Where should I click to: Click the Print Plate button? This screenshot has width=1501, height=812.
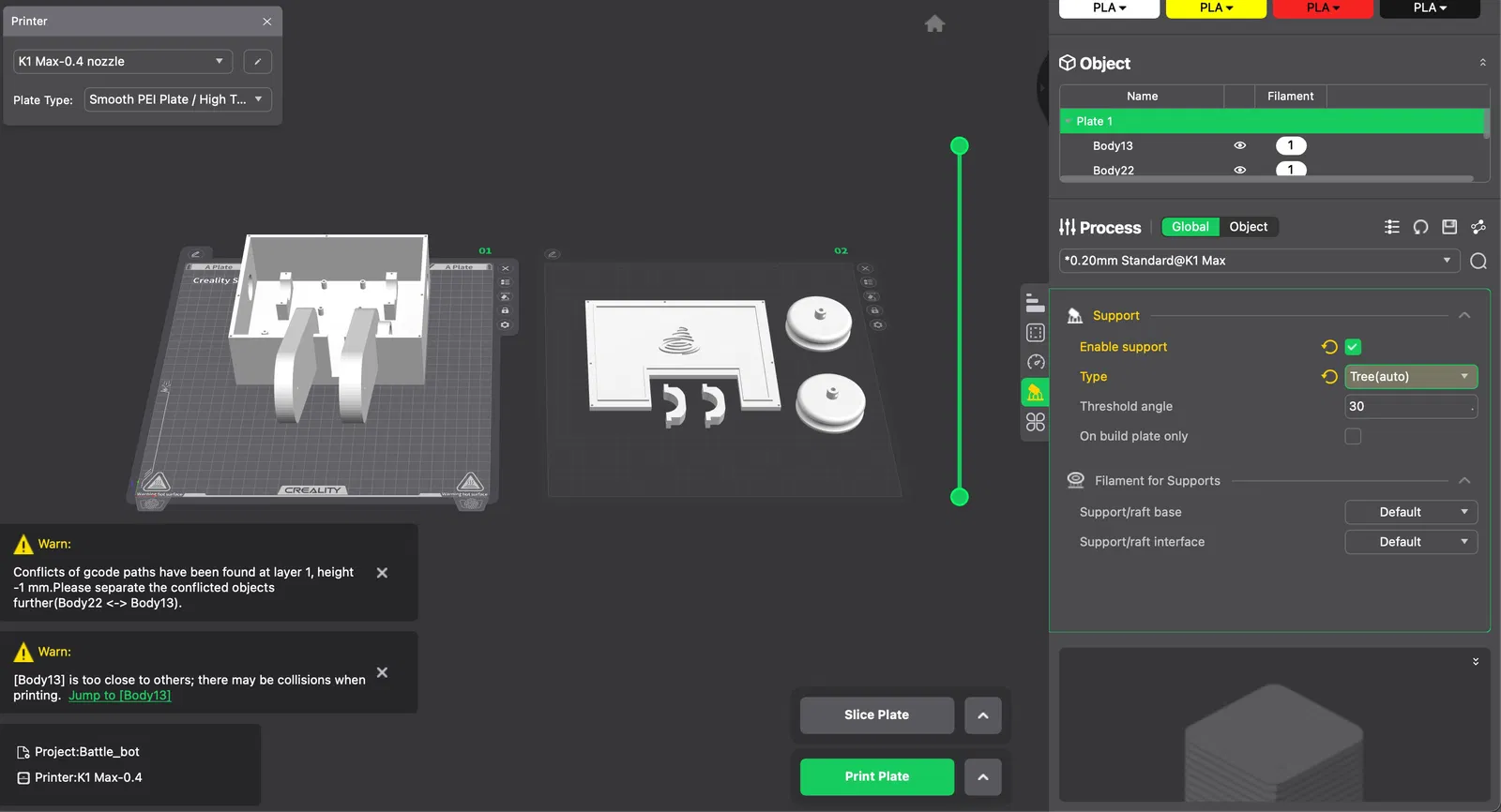pyautogui.click(x=877, y=776)
